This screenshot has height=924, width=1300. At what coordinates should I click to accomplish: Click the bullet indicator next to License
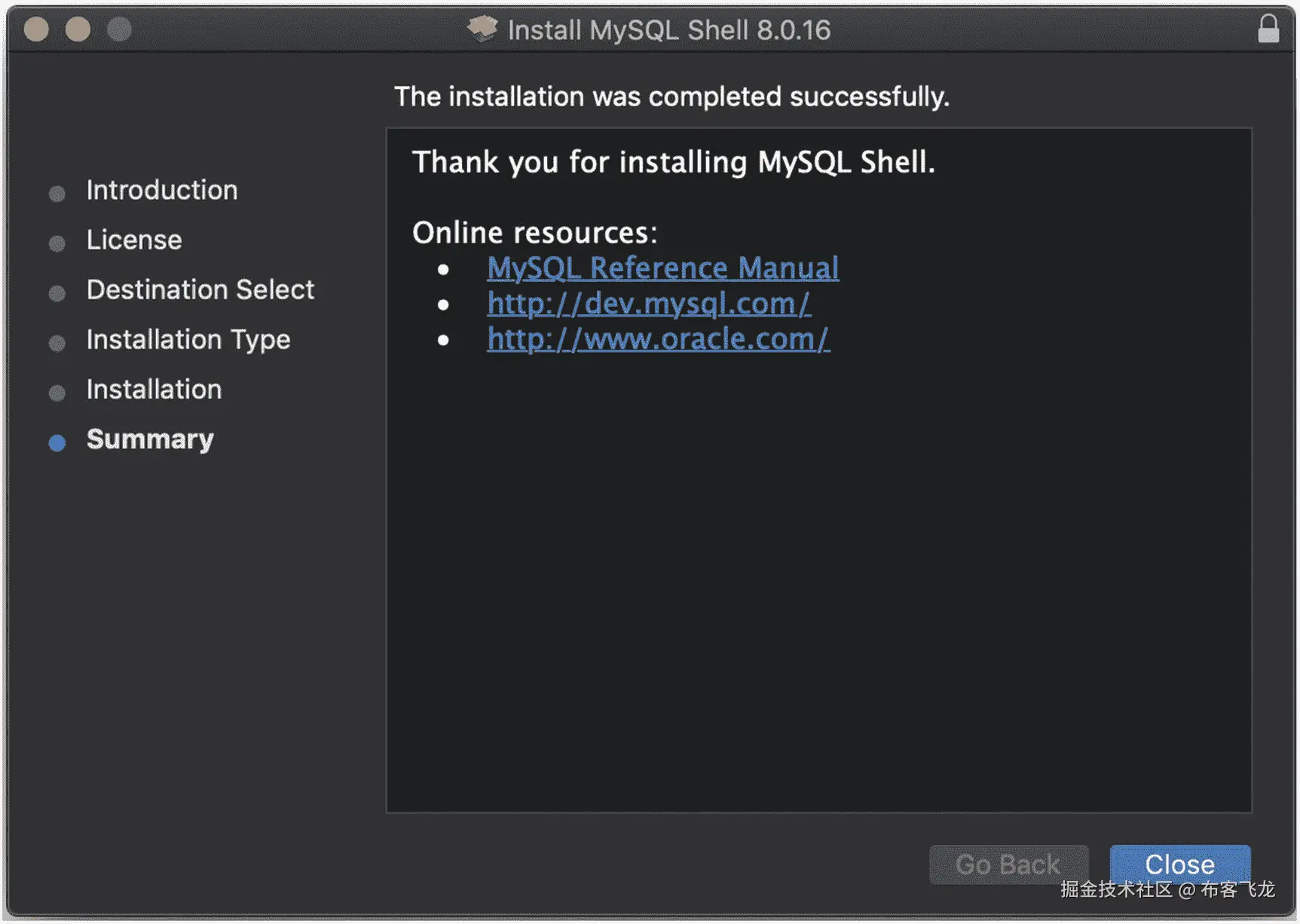click(57, 243)
